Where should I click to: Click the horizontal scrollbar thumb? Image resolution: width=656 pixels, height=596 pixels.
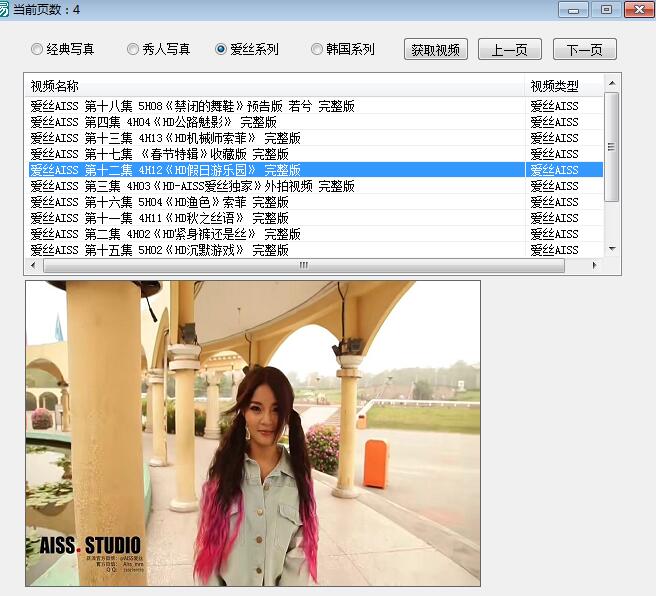[304, 265]
